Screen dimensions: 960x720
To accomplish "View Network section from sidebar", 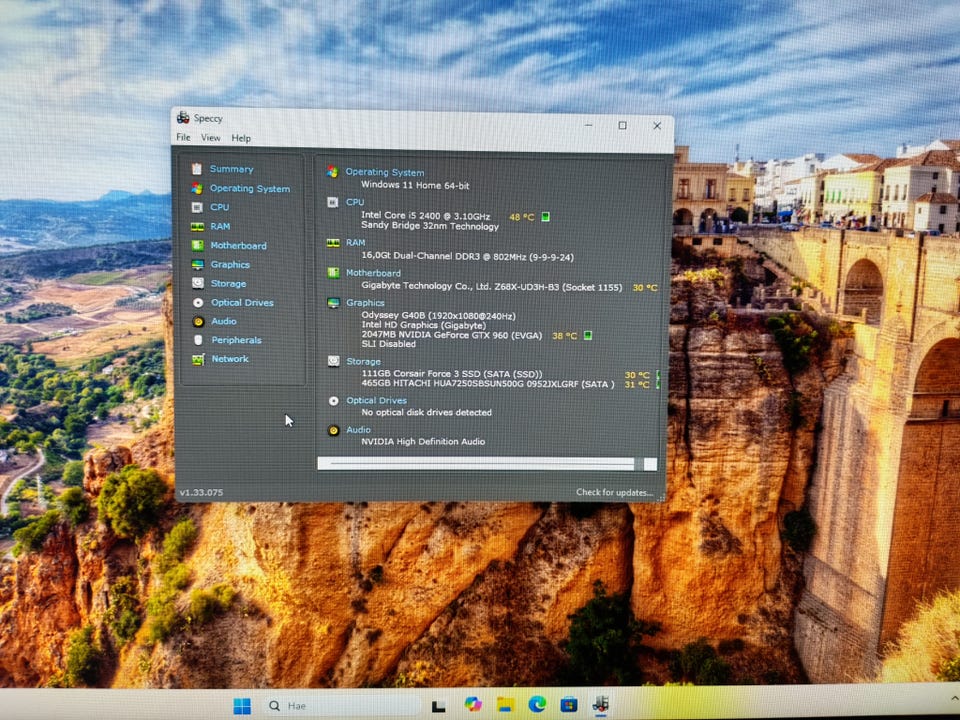I will [230, 359].
